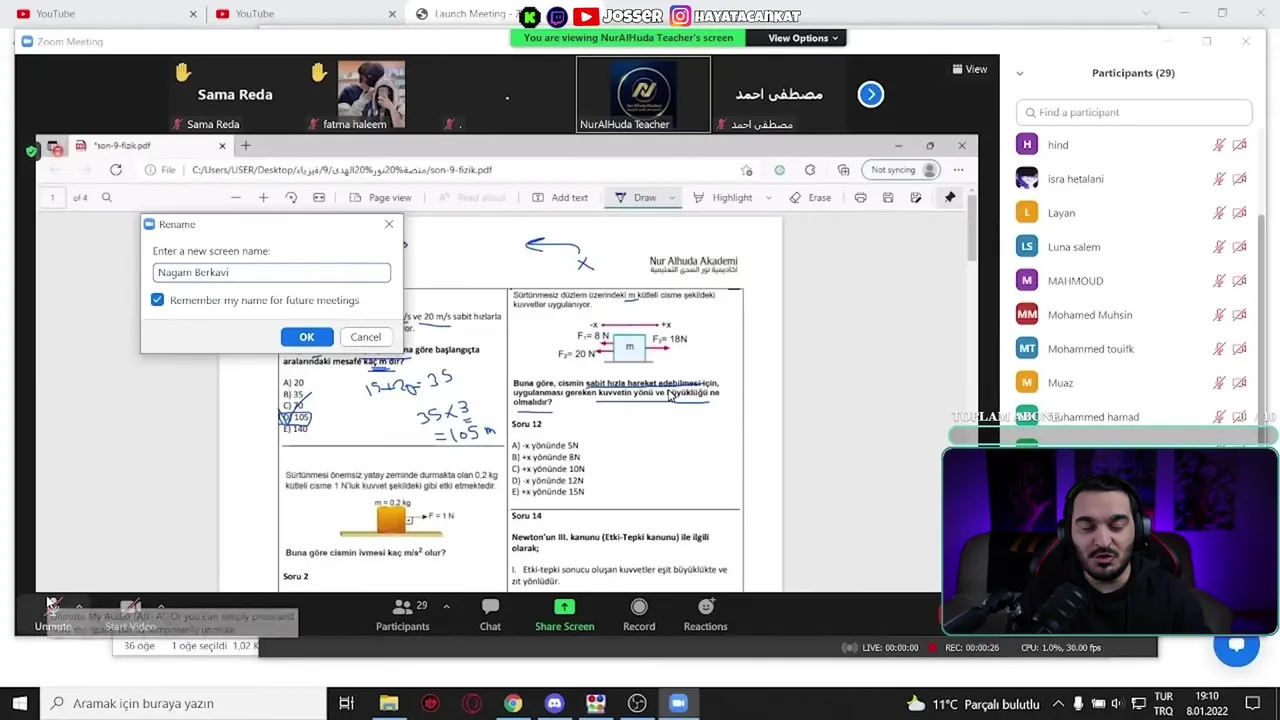1280x720 pixels.
Task: Expand the Highlight color options arrow
Action: coord(769,198)
